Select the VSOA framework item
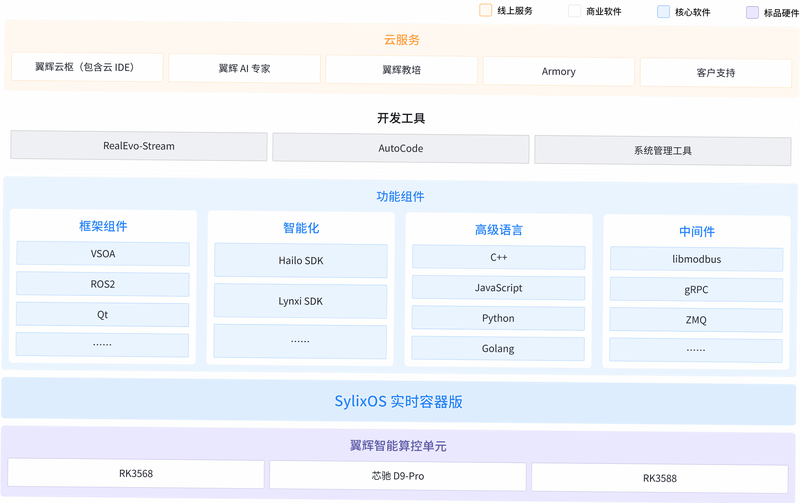The width and height of the screenshot is (800, 503). pos(103,254)
